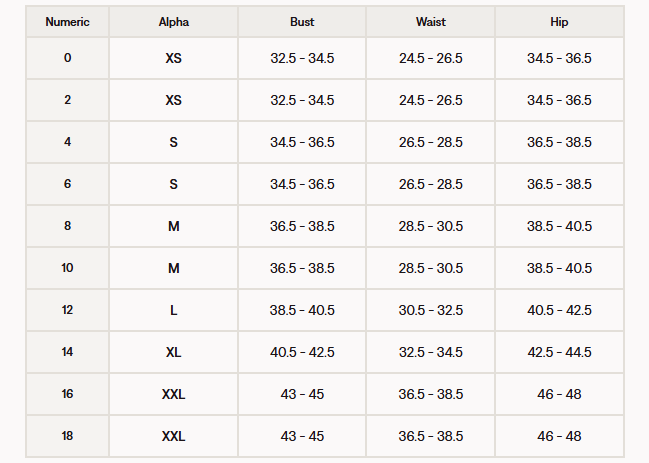
Task: Select the XL alpha size cell
Action: click(173, 352)
